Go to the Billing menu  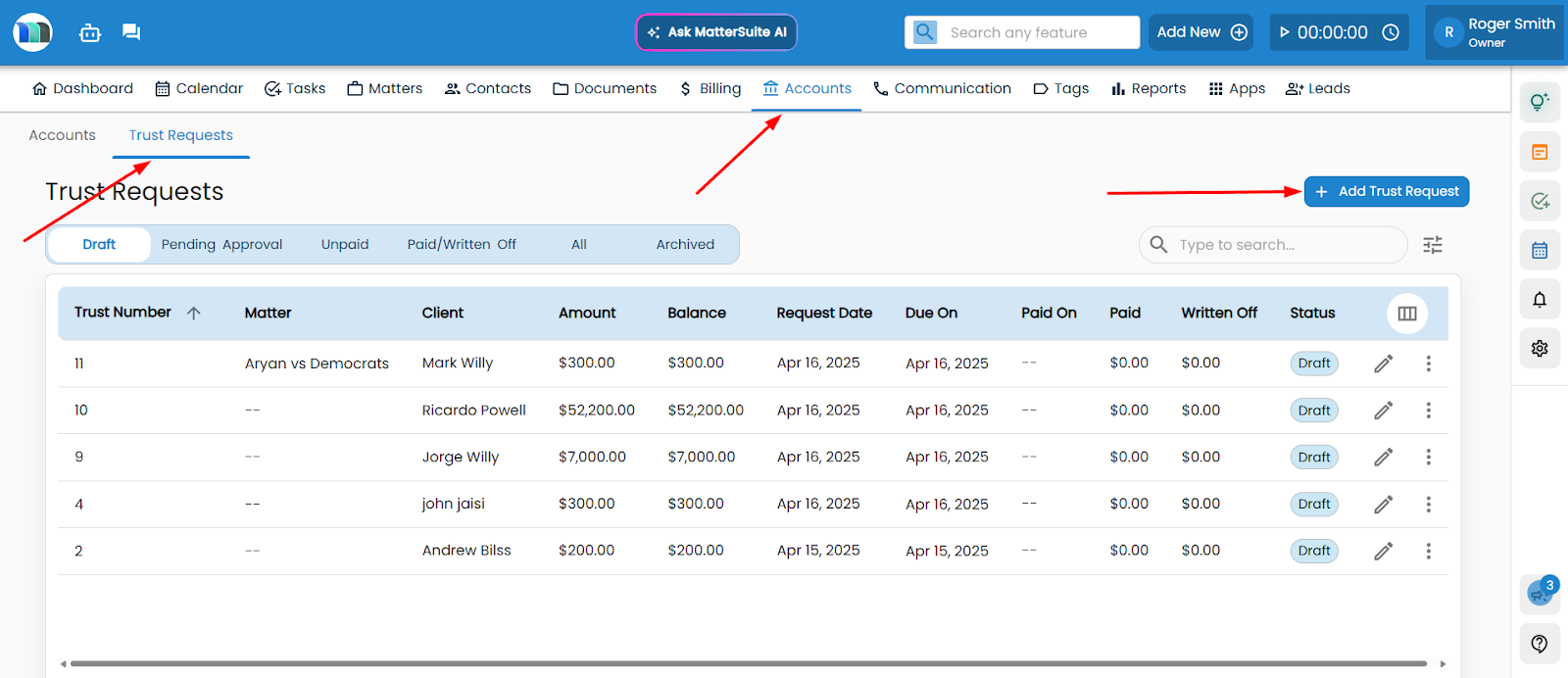710,89
